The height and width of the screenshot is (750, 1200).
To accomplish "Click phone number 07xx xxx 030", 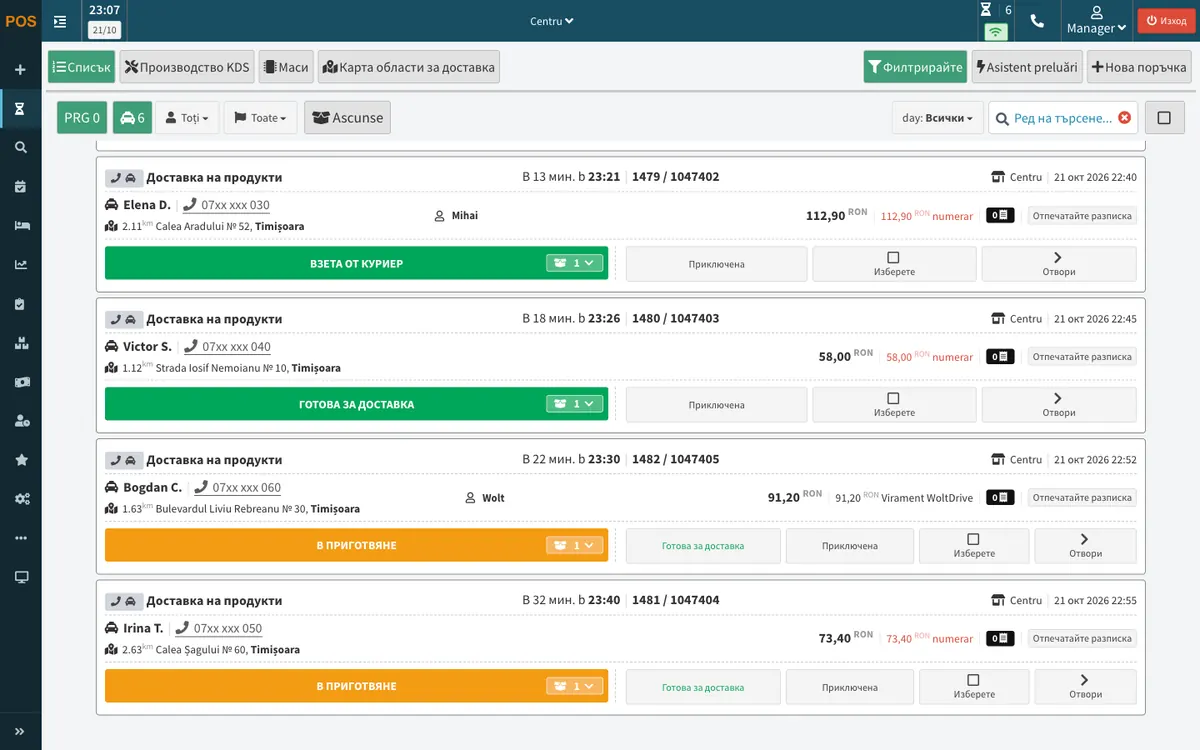I will (226, 205).
